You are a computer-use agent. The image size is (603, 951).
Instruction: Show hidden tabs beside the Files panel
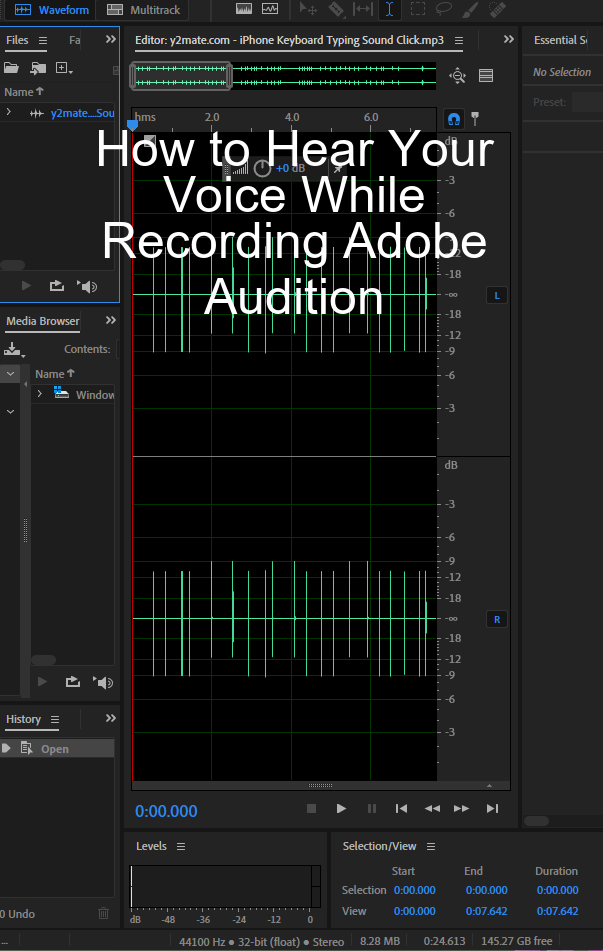pyautogui.click(x=110, y=39)
